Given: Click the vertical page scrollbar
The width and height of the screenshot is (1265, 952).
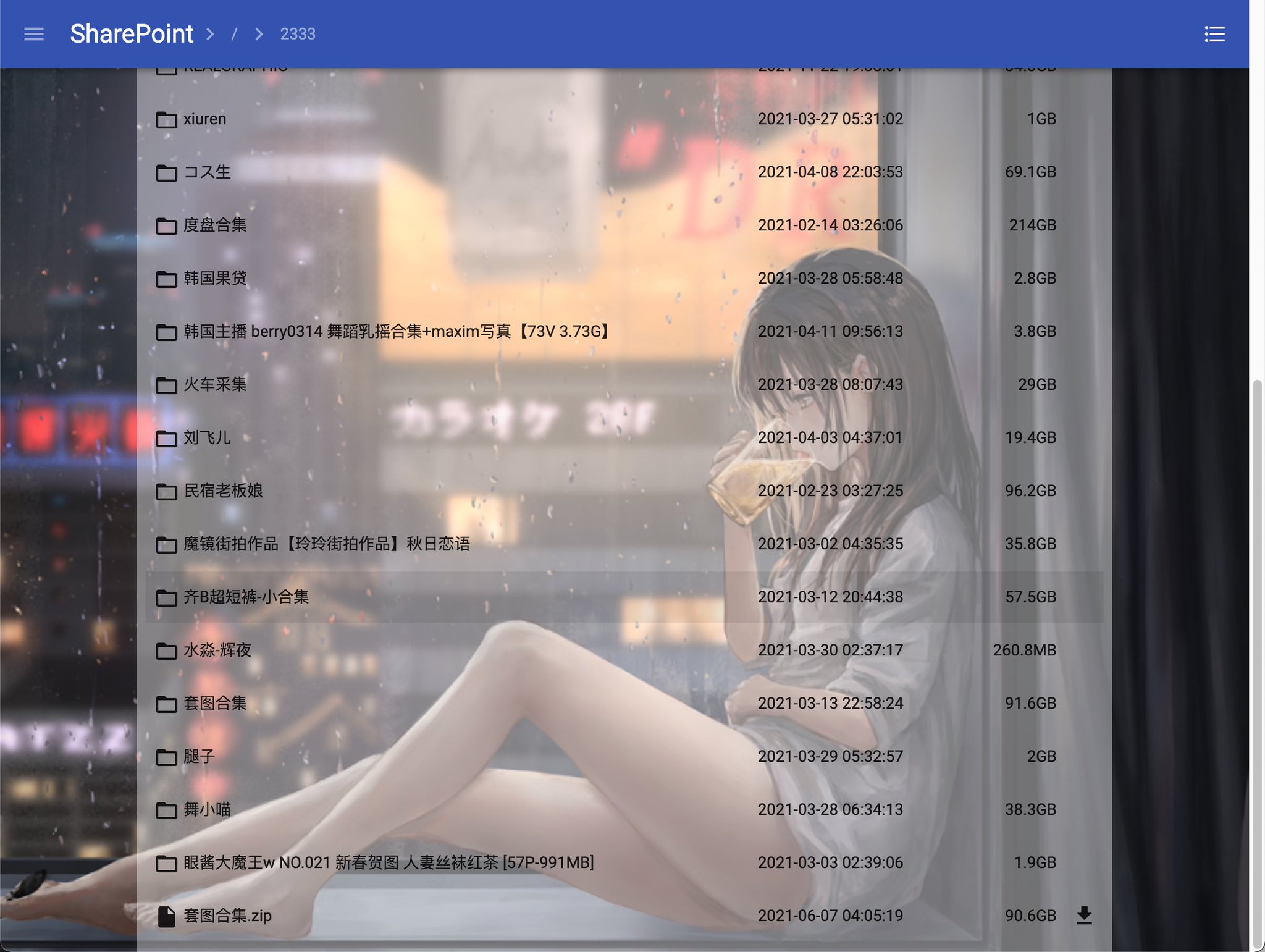Looking at the screenshot, I should pos(1256,661).
